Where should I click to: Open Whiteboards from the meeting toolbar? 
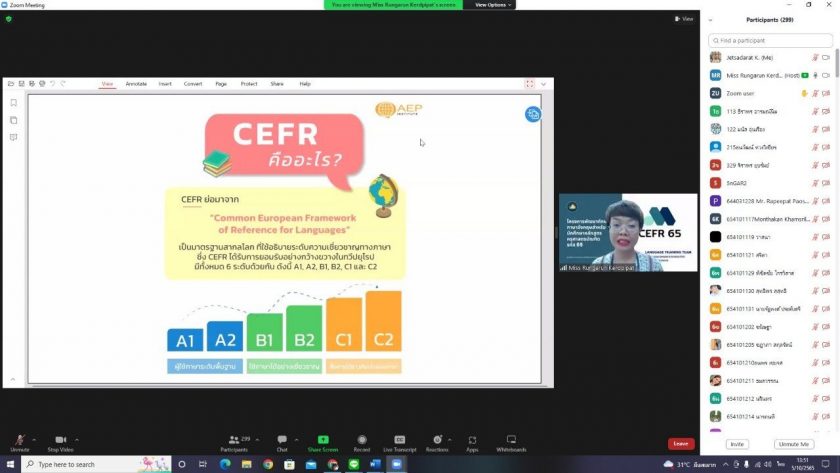pos(510,442)
